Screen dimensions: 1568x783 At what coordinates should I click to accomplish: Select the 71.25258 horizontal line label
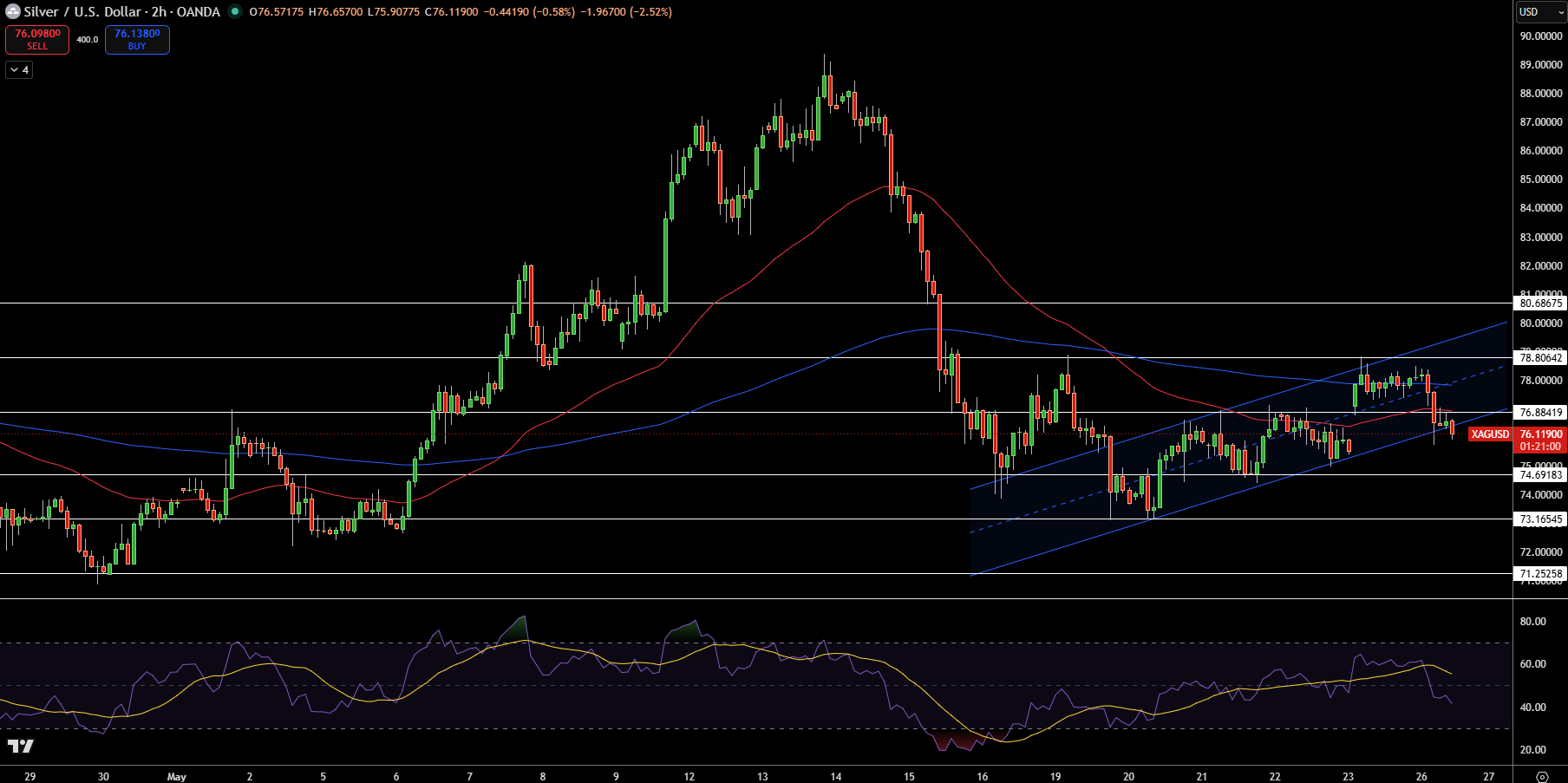pos(1541,574)
